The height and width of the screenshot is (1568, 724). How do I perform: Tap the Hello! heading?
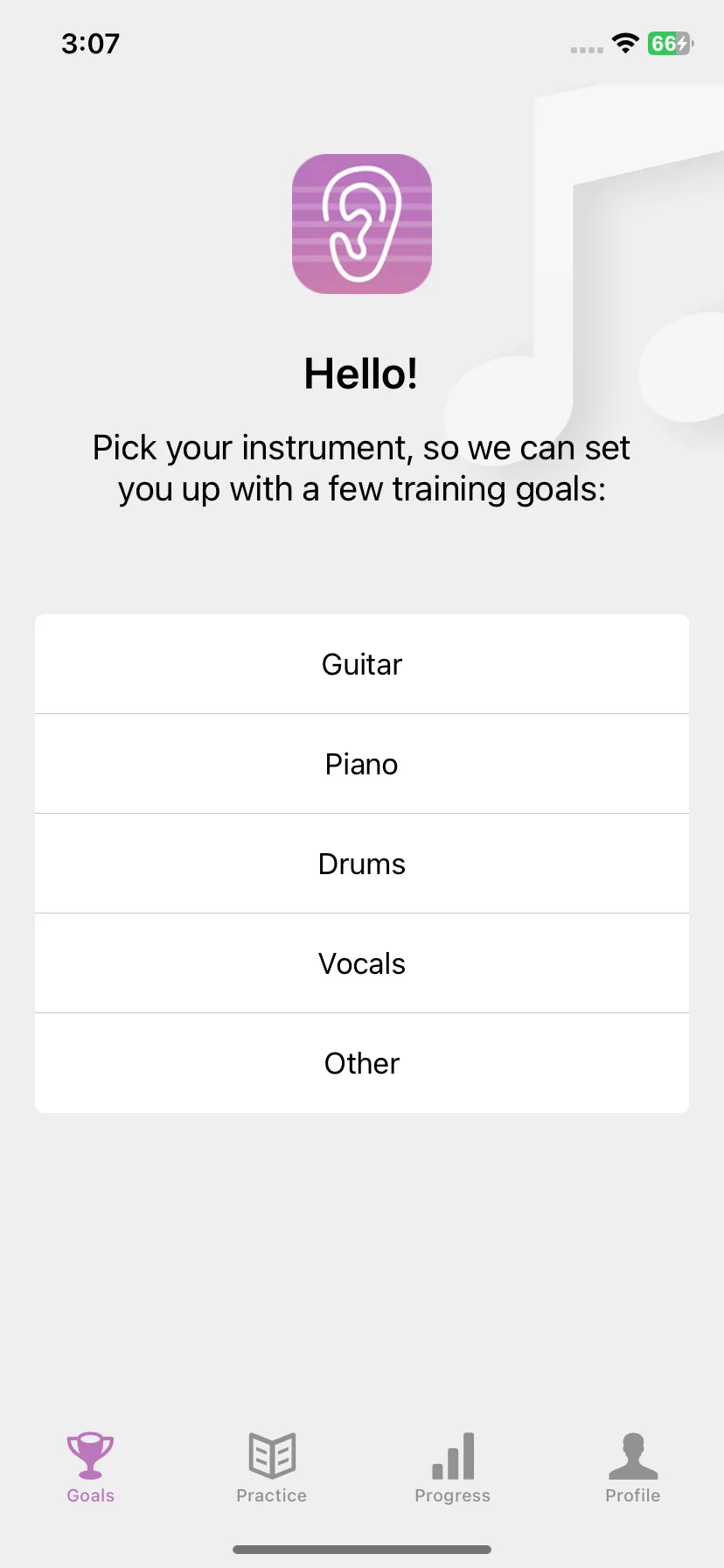click(x=361, y=374)
